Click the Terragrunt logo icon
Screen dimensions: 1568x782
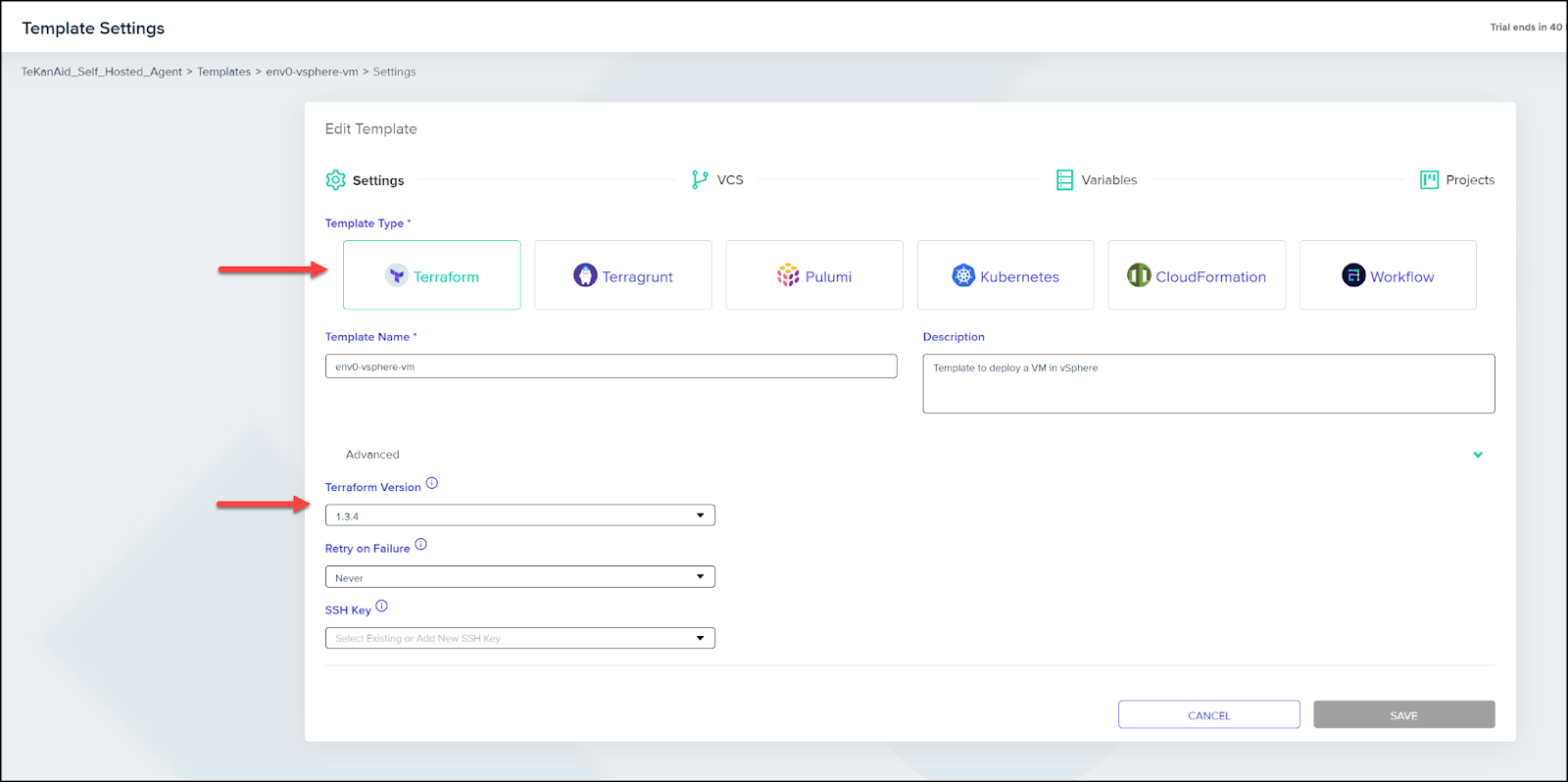coord(585,275)
